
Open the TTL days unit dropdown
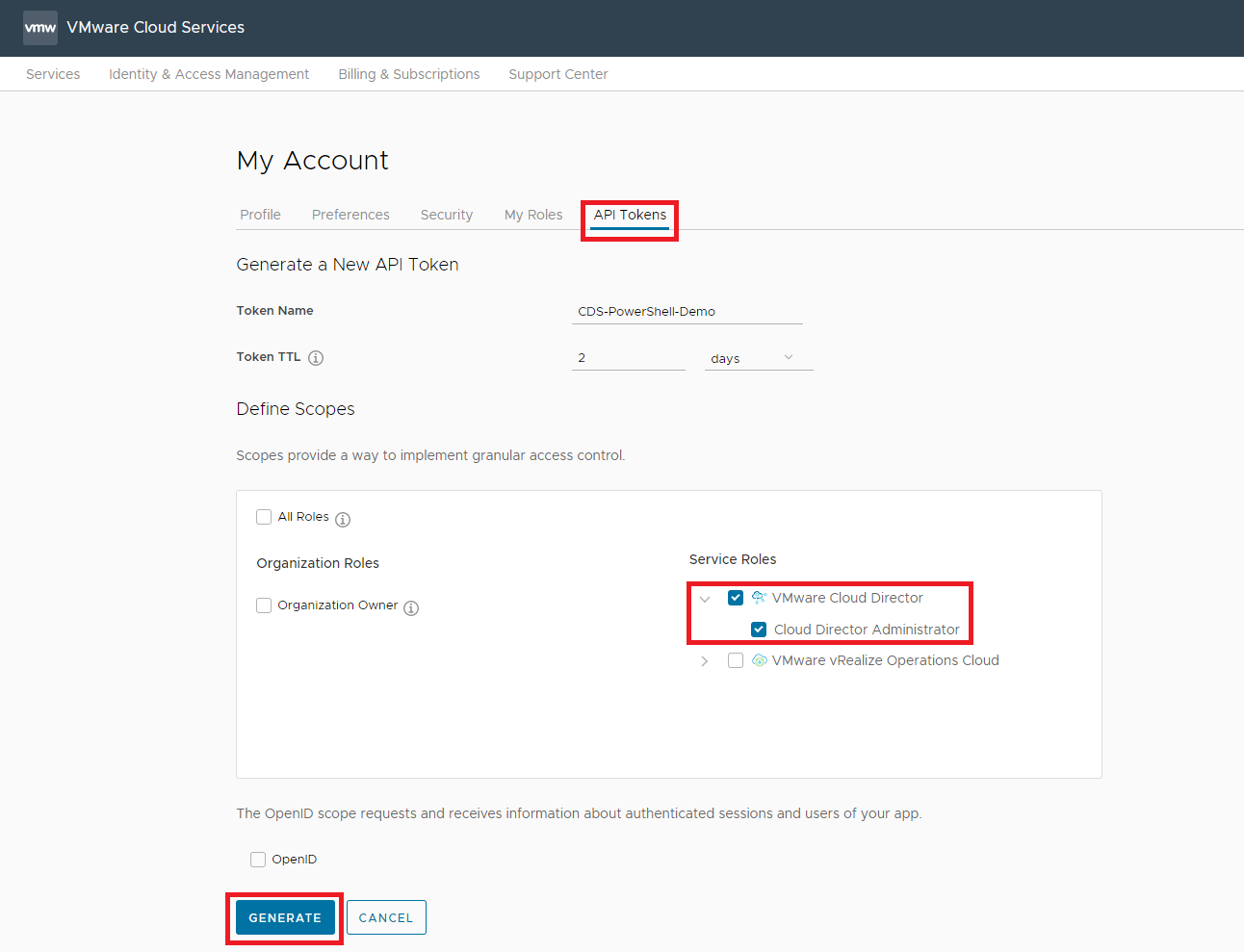point(758,358)
